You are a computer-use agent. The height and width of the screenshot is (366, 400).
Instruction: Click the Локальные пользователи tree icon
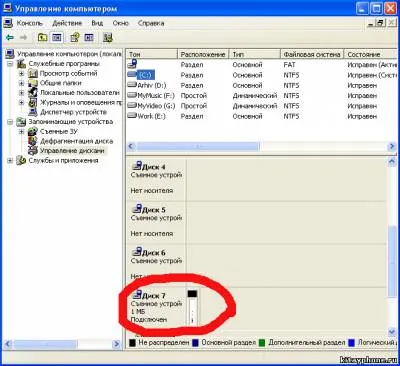(33, 92)
